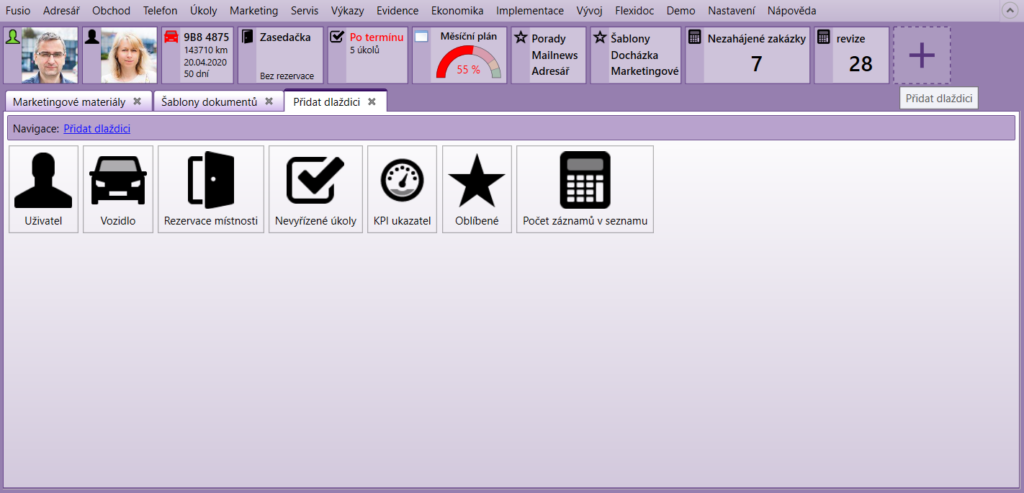
Task: Pick the Nevyřízené úkoly checkmark tile
Action: point(315,189)
